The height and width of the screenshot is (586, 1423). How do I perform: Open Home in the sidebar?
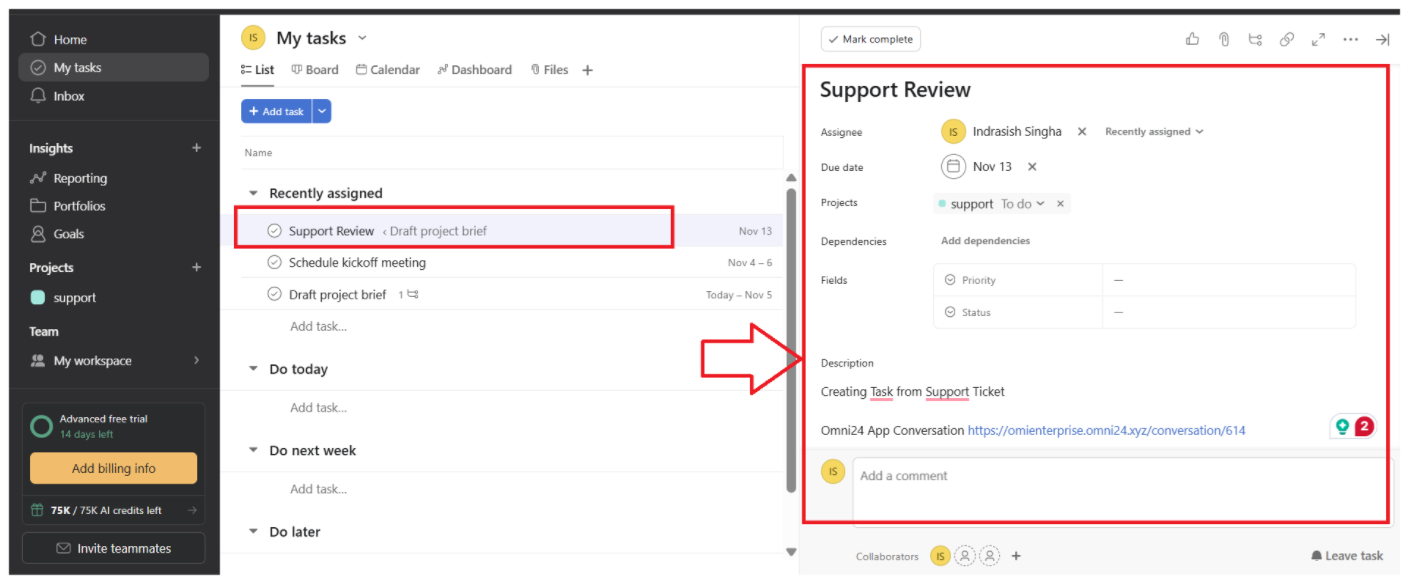(58, 39)
